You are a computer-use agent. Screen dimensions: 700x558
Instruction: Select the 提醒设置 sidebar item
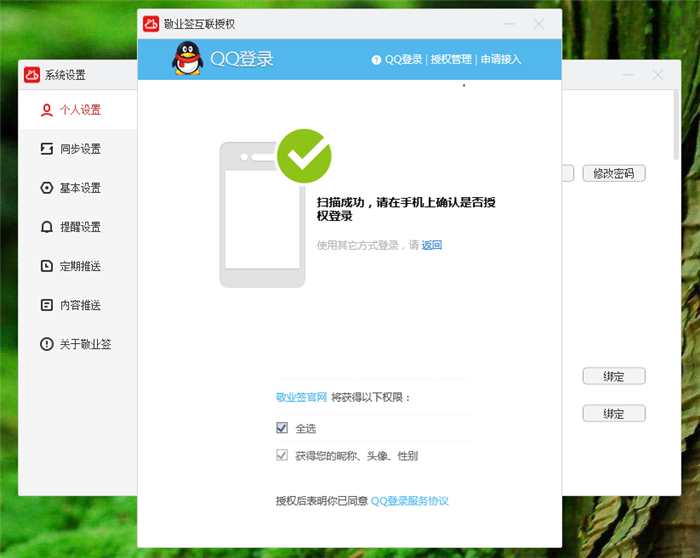[78, 227]
